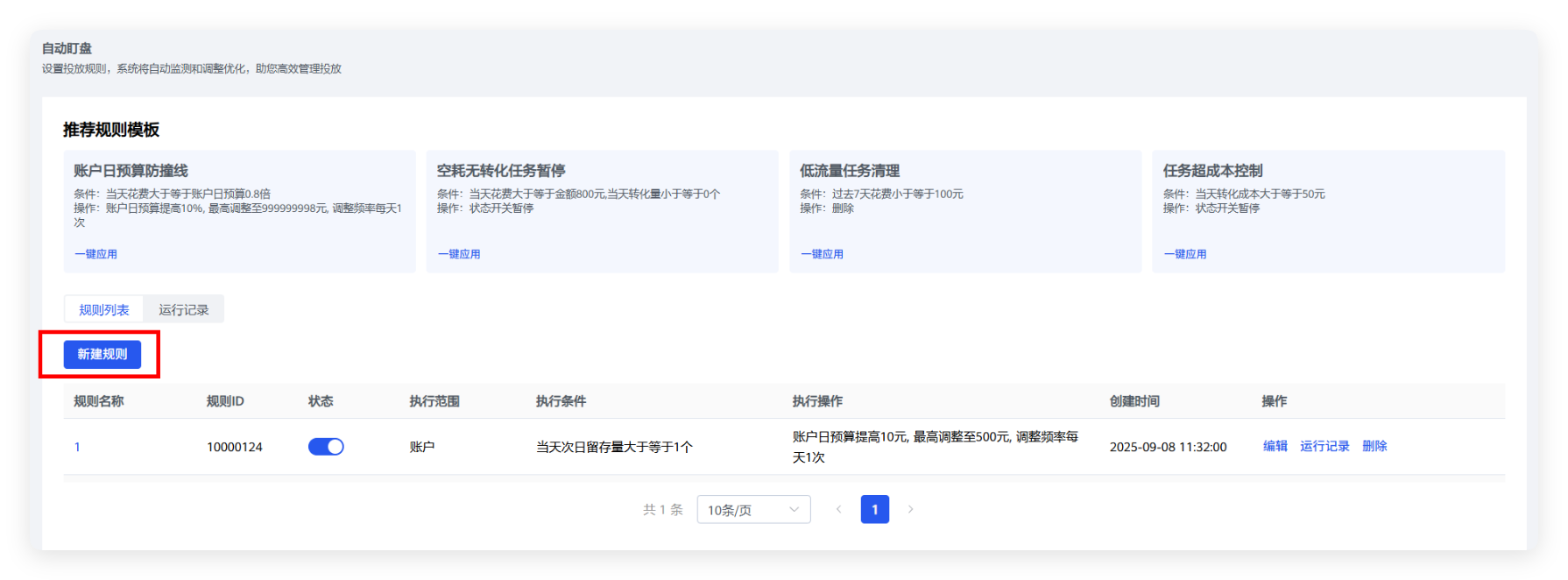This screenshot has width=1568, height=580.
Task: Click the 账户 execution scope cell
Action: 422,447
